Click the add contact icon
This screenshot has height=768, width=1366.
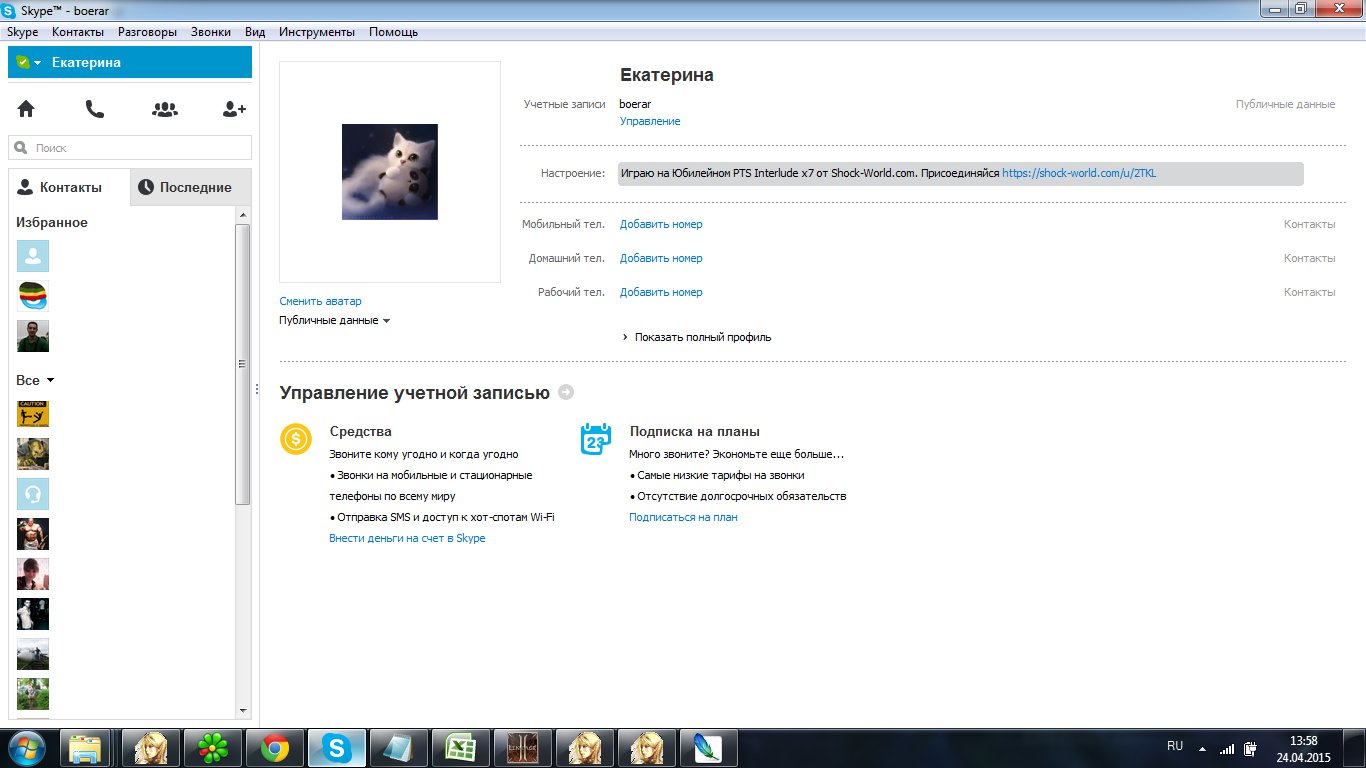click(x=234, y=109)
